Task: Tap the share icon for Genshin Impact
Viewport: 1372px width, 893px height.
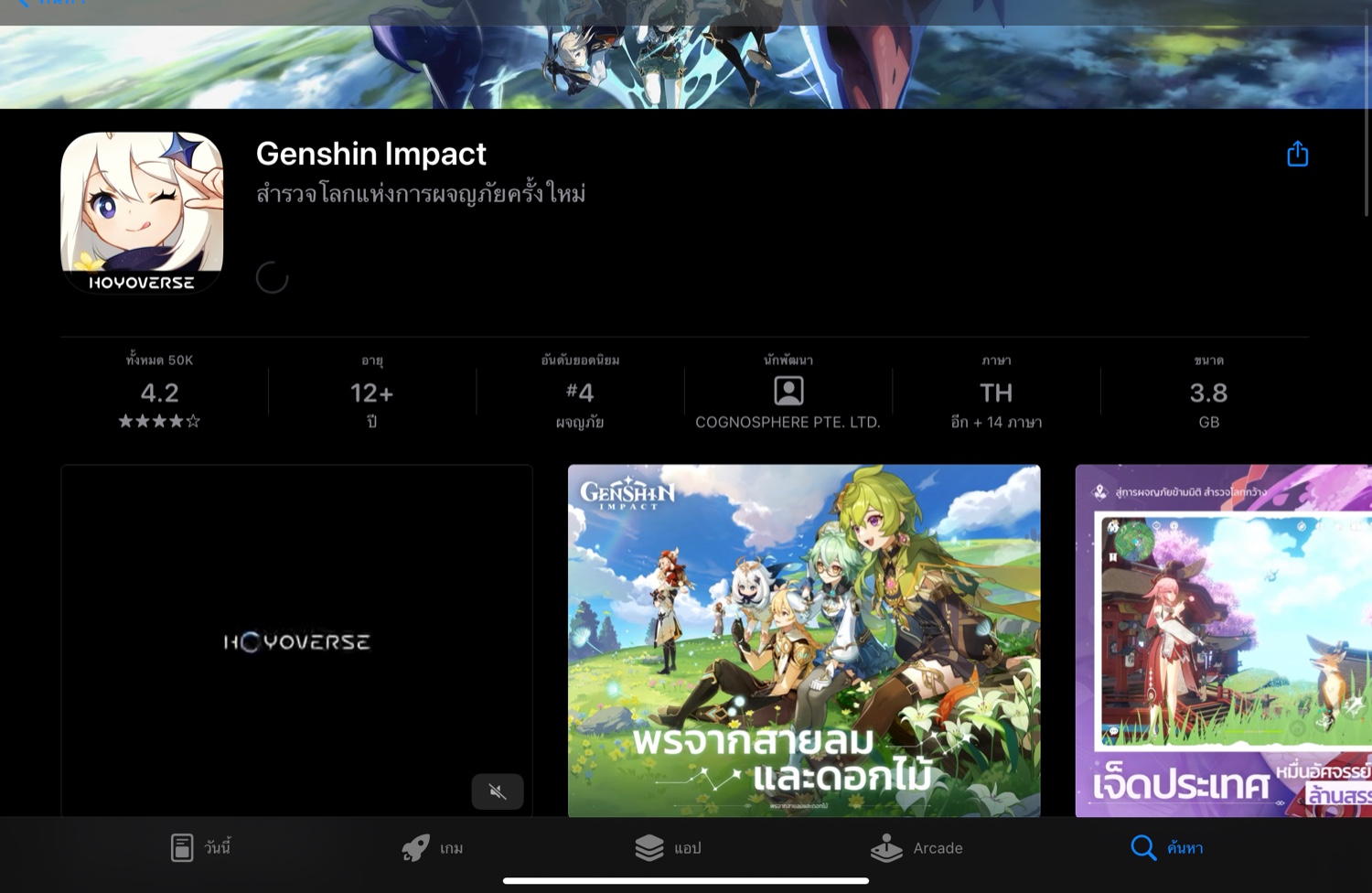Action: click(1297, 154)
